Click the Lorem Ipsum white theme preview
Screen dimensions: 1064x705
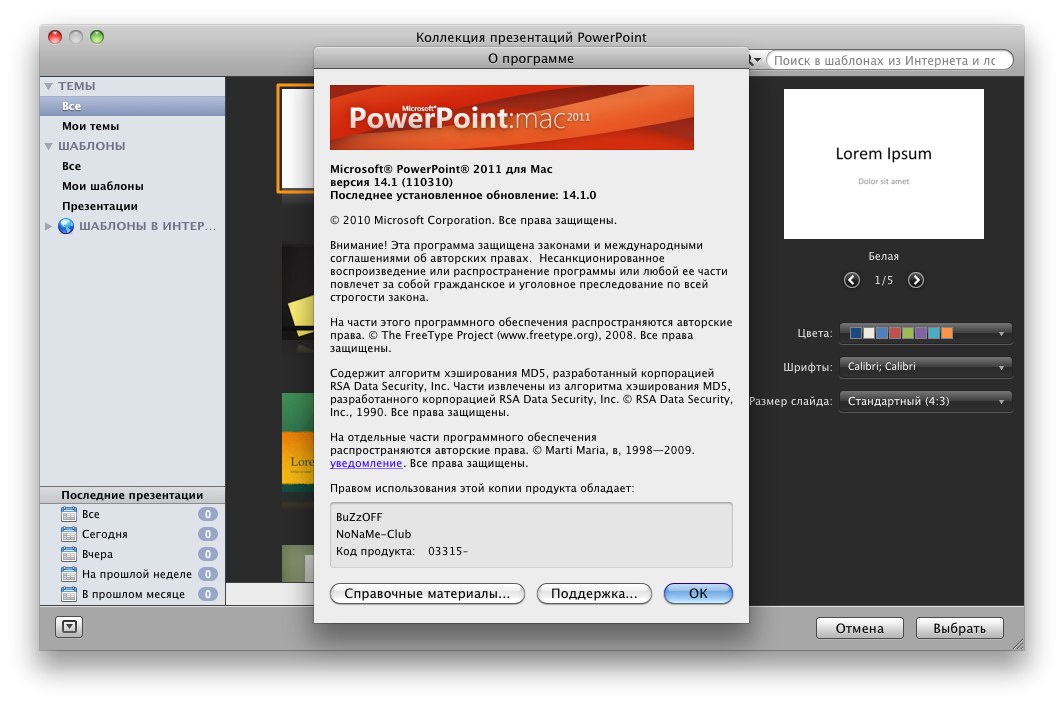click(884, 164)
